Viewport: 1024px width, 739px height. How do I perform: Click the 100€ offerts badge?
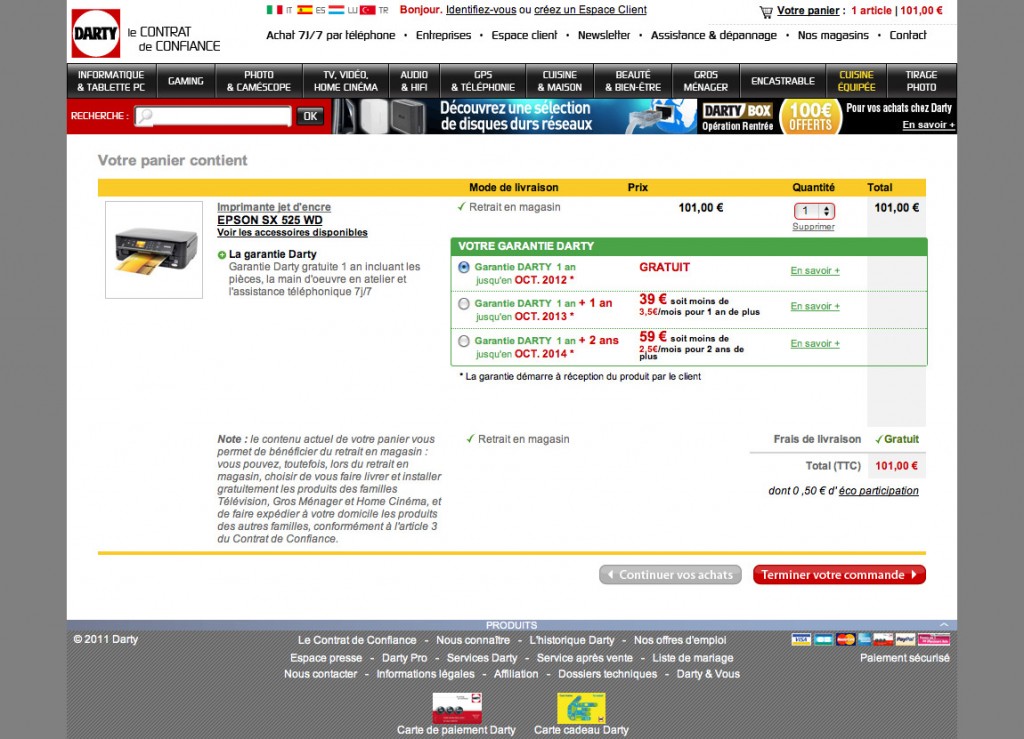click(810, 117)
